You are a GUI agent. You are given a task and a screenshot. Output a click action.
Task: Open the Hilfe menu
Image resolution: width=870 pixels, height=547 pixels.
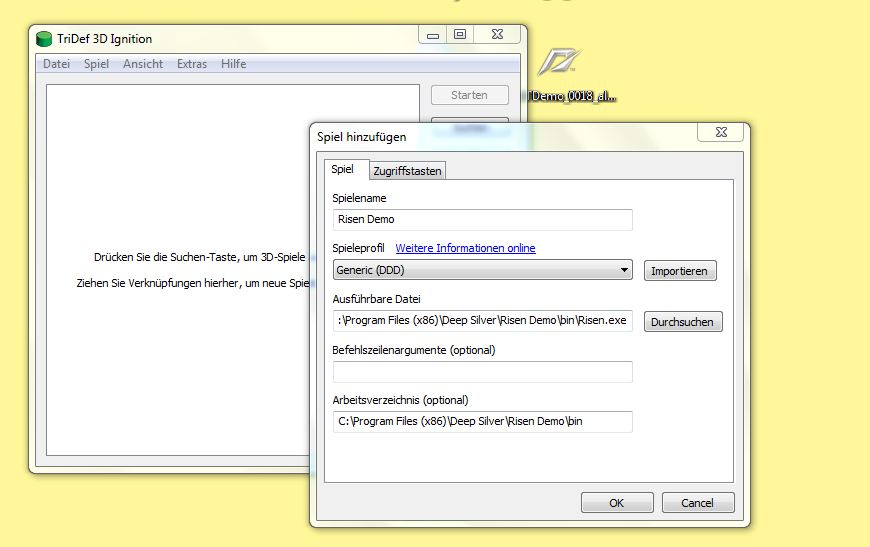pos(234,64)
